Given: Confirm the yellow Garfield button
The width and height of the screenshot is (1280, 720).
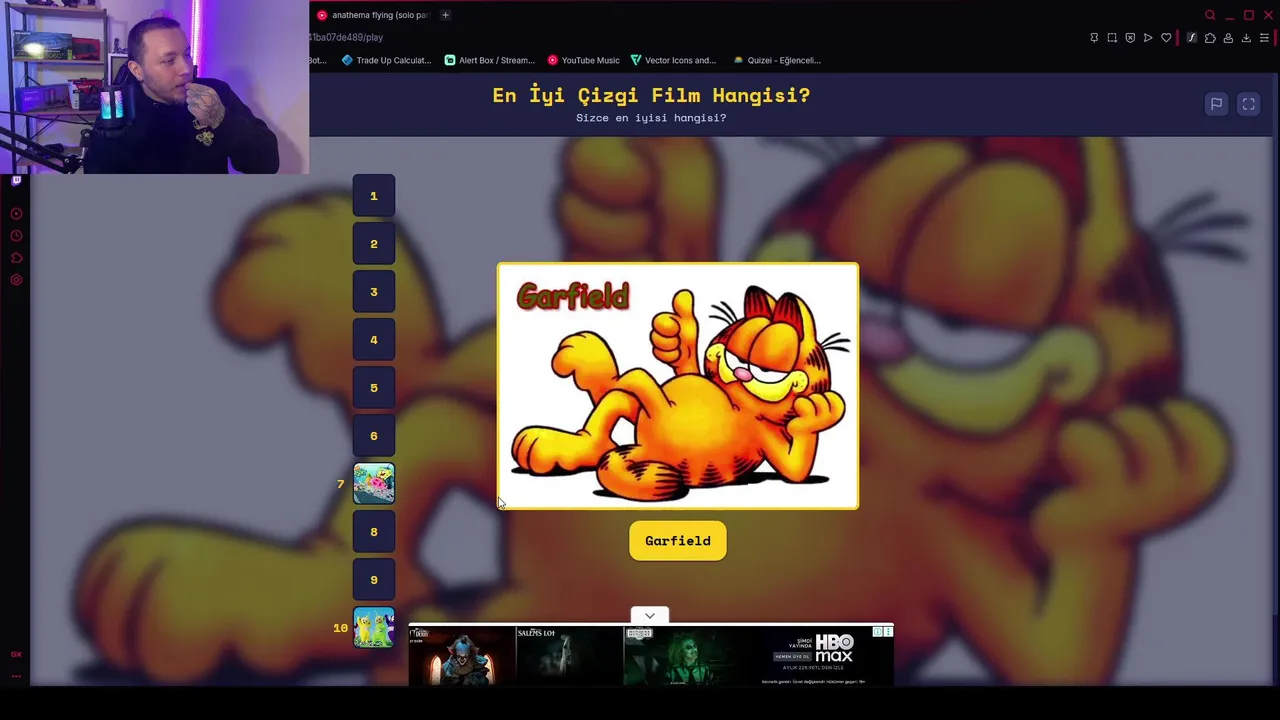Looking at the screenshot, I should click(678, 541).
